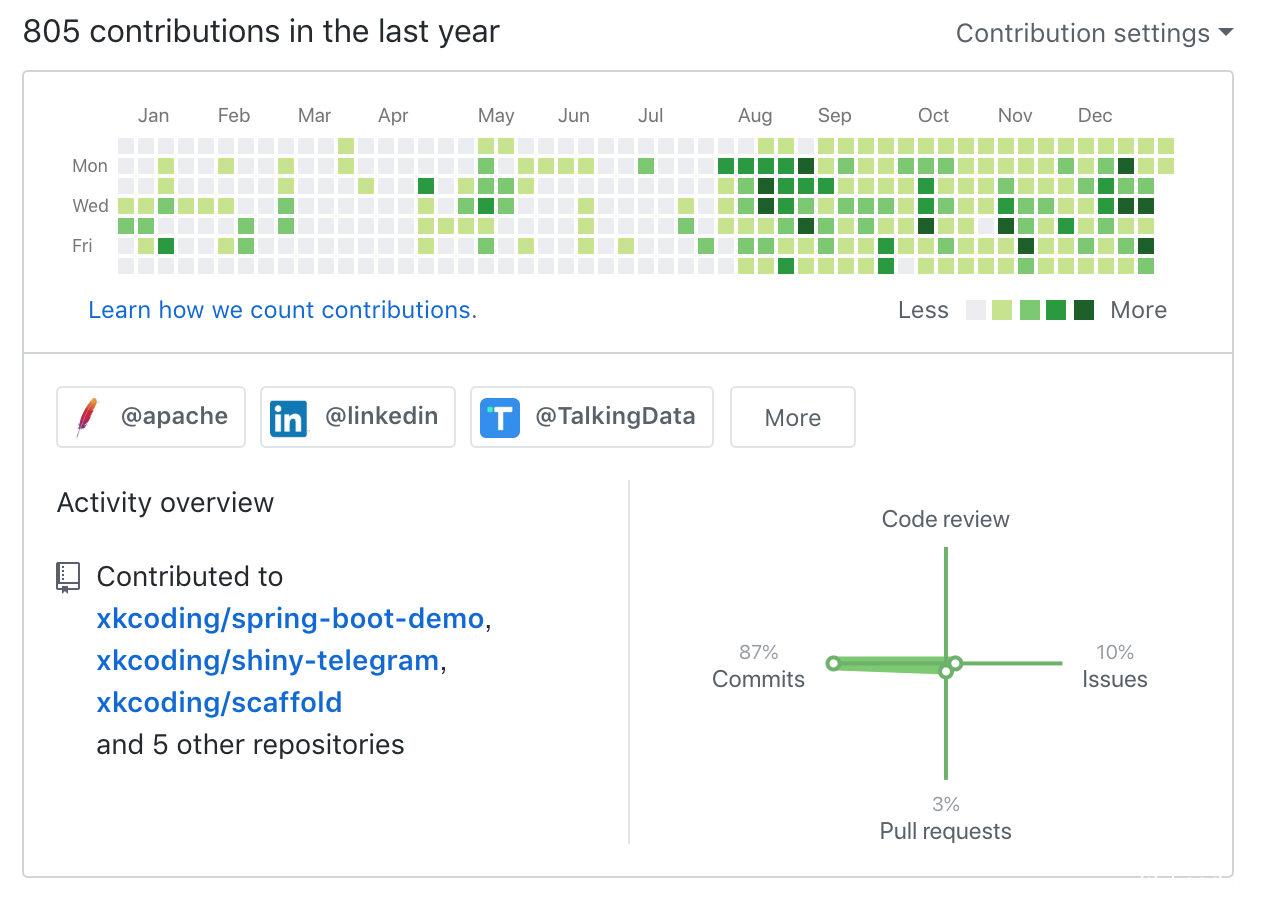Click the last contribution square in Monday row

tap(1166, 166)
